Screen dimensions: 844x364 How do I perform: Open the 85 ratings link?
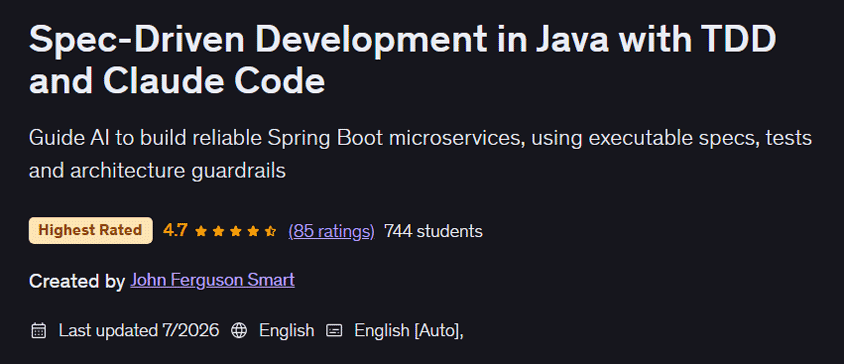coord(331,231)
